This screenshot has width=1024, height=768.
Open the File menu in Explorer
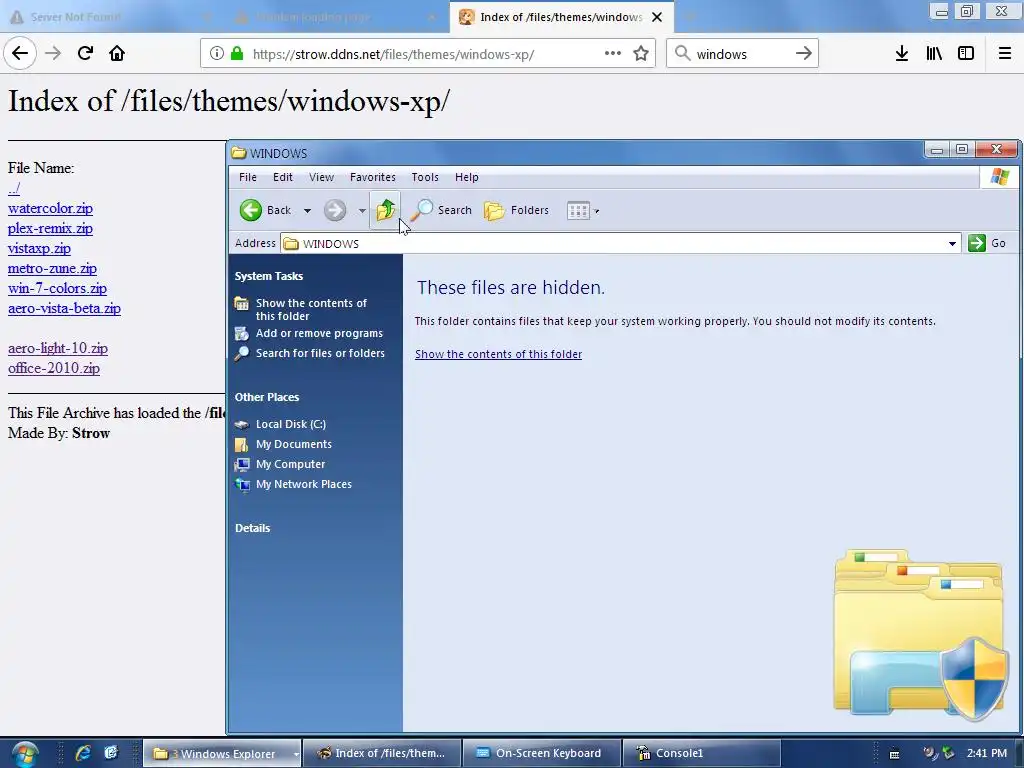(248, 177)
